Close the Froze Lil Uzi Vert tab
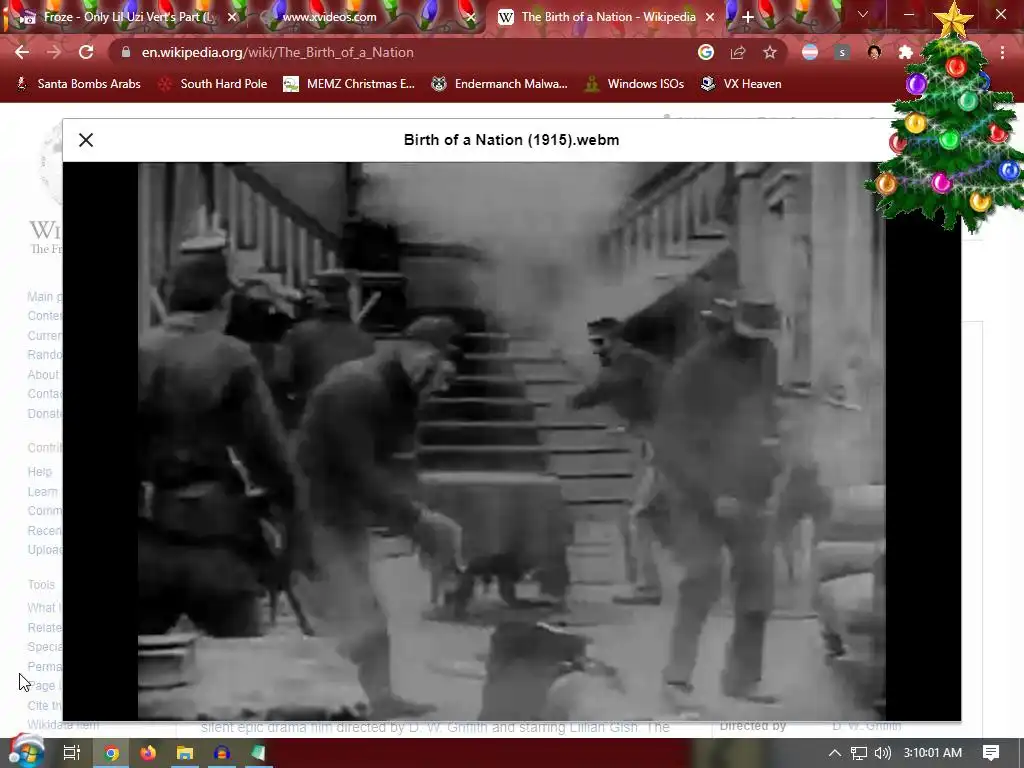Screen dimensions: 1024x768 [232, 17]
